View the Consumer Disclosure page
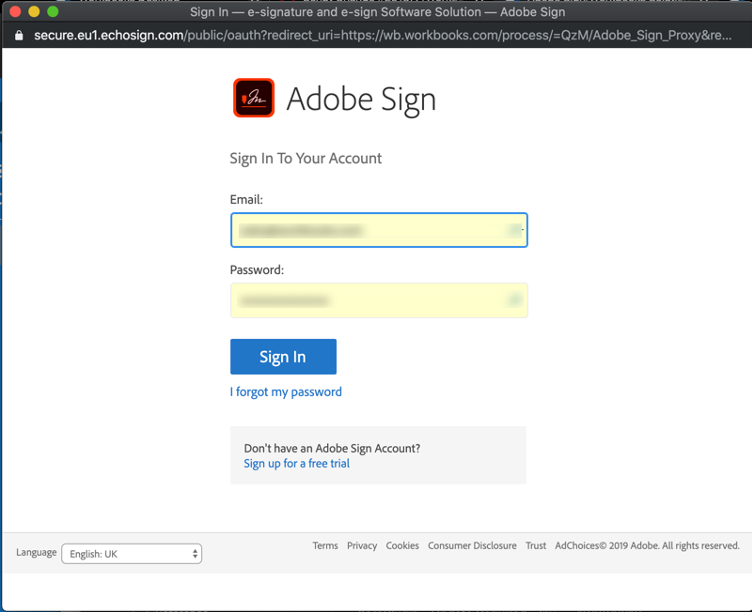 click(472, 546)
